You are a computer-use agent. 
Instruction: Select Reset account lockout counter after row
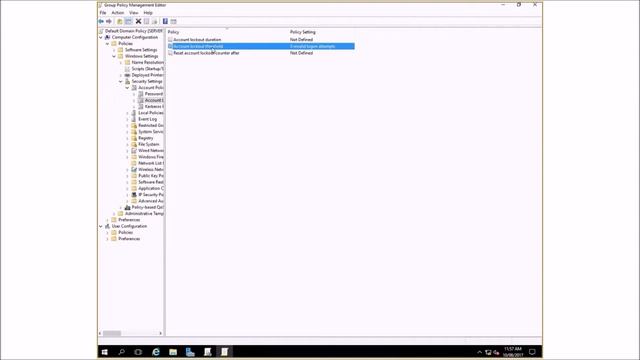click(261, 53)
